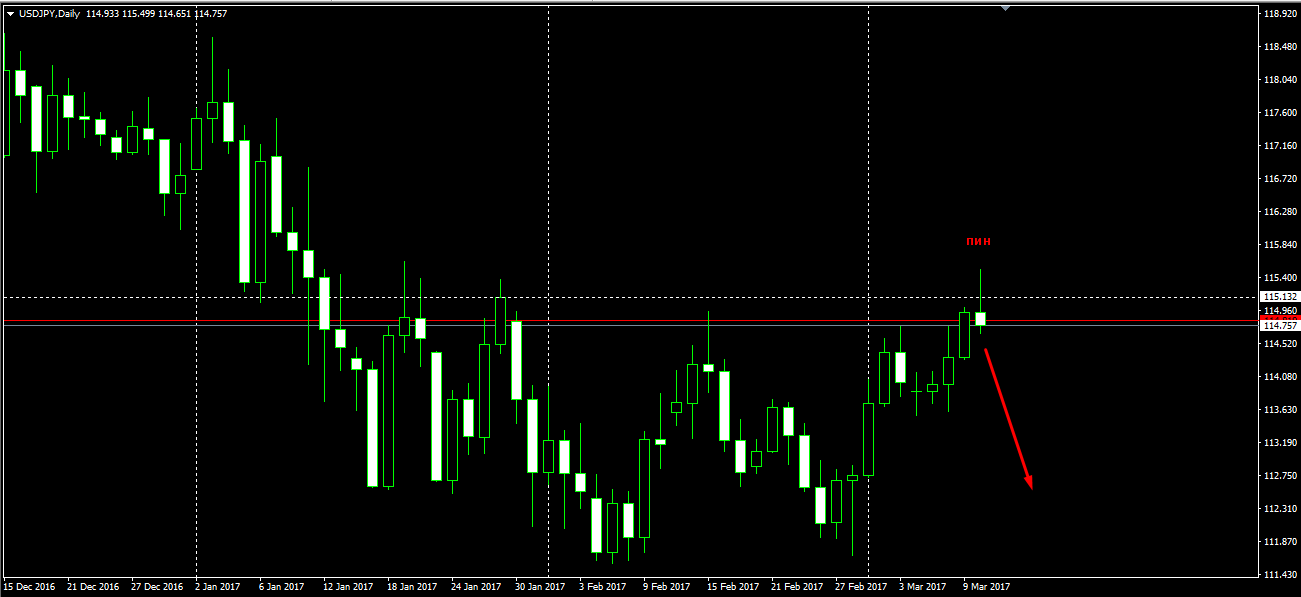Click the 6 Jan 2017 date label
The image size is (1301, 597).
click(x=282, y=587)
